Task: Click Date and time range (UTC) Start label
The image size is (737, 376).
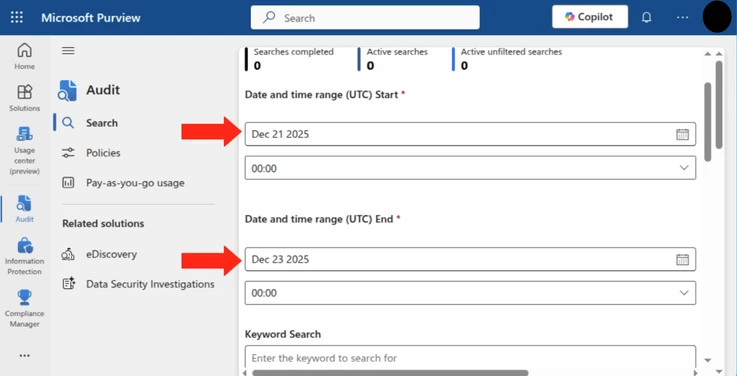Action: tap(322, 94)
